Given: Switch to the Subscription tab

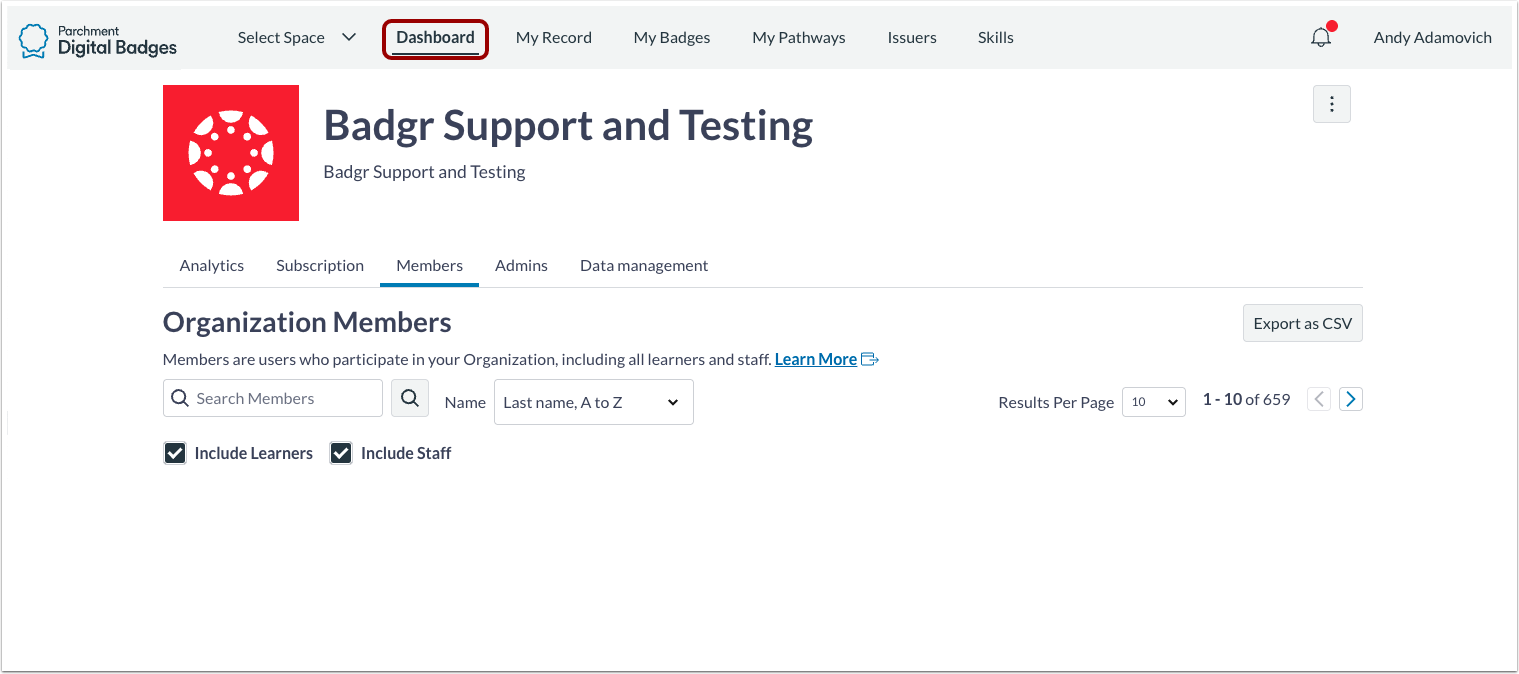Looking at the screenshot, I should tap(320, 265).
